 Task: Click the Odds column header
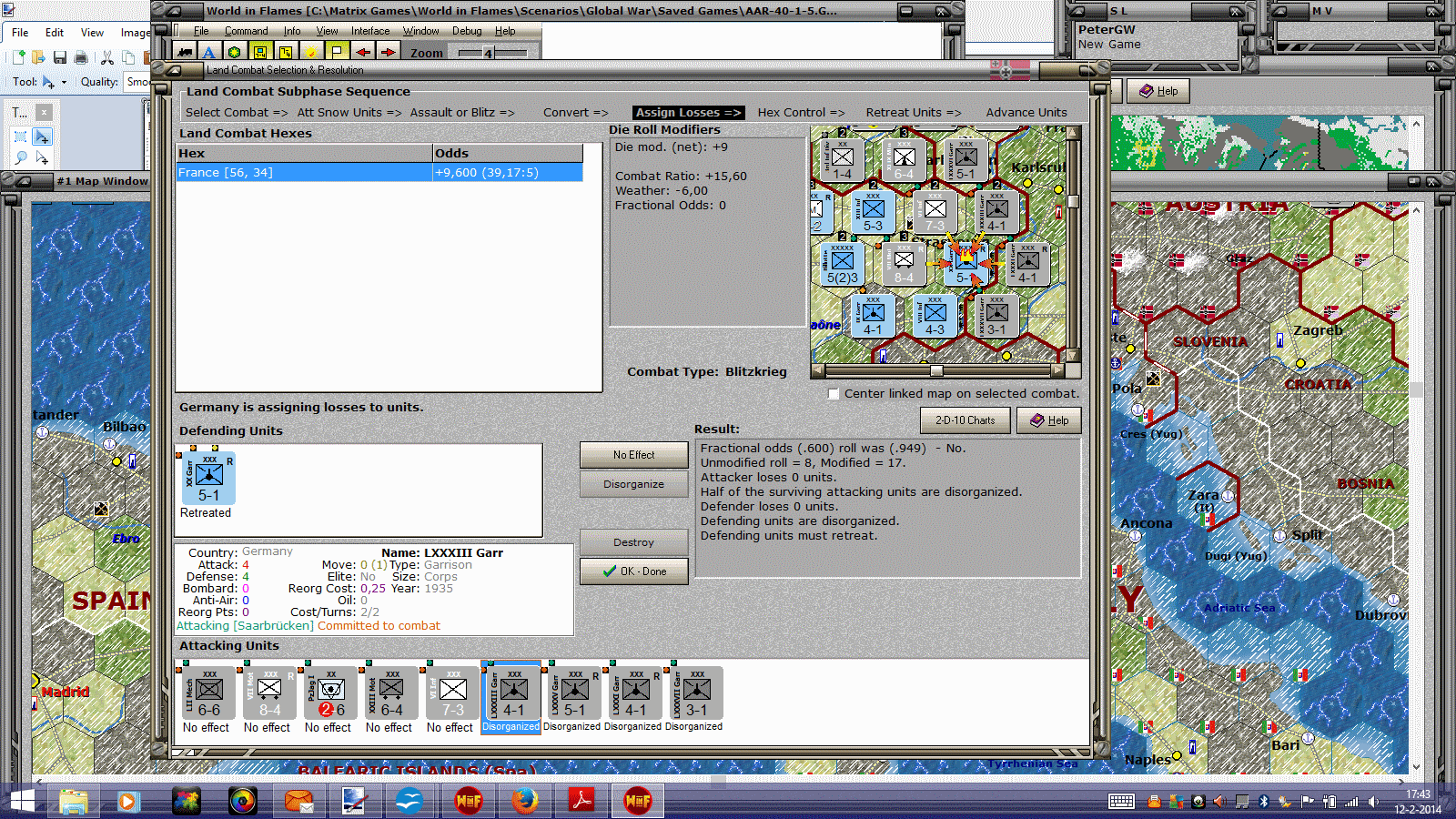(508, 153)
